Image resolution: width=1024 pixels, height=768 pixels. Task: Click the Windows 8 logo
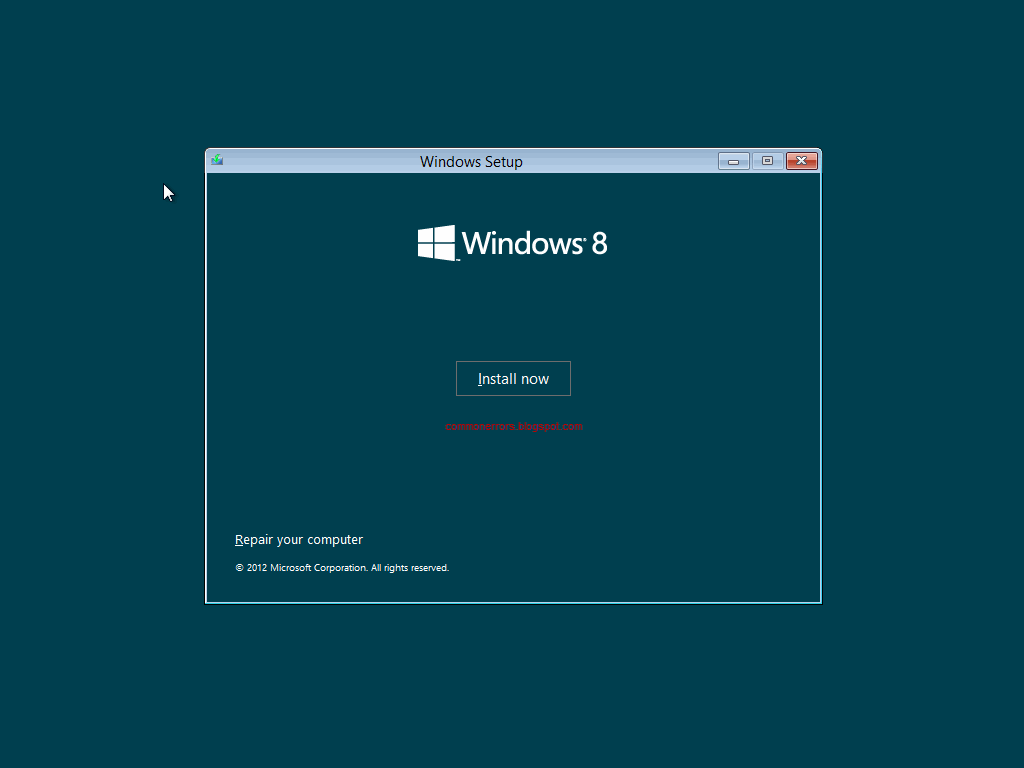pos(513,243)
